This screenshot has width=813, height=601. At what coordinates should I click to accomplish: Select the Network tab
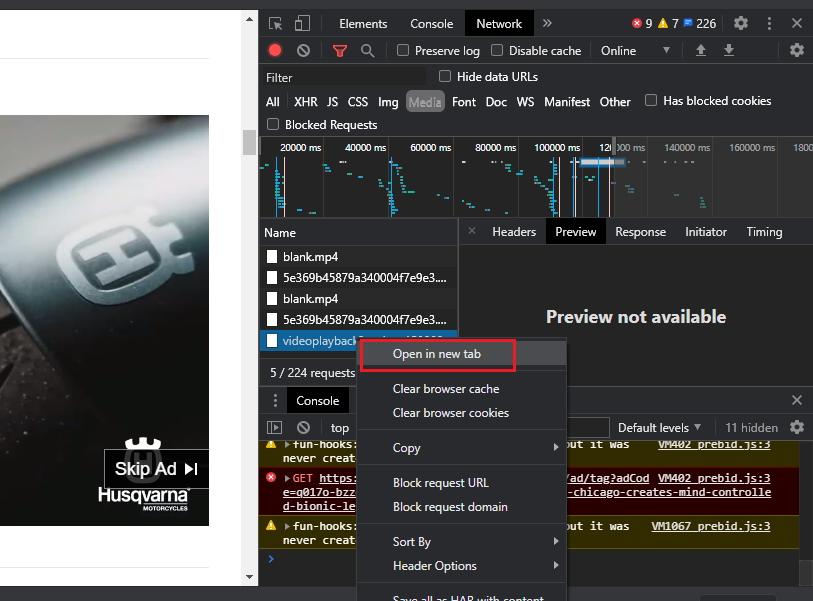tap(499, 24)
